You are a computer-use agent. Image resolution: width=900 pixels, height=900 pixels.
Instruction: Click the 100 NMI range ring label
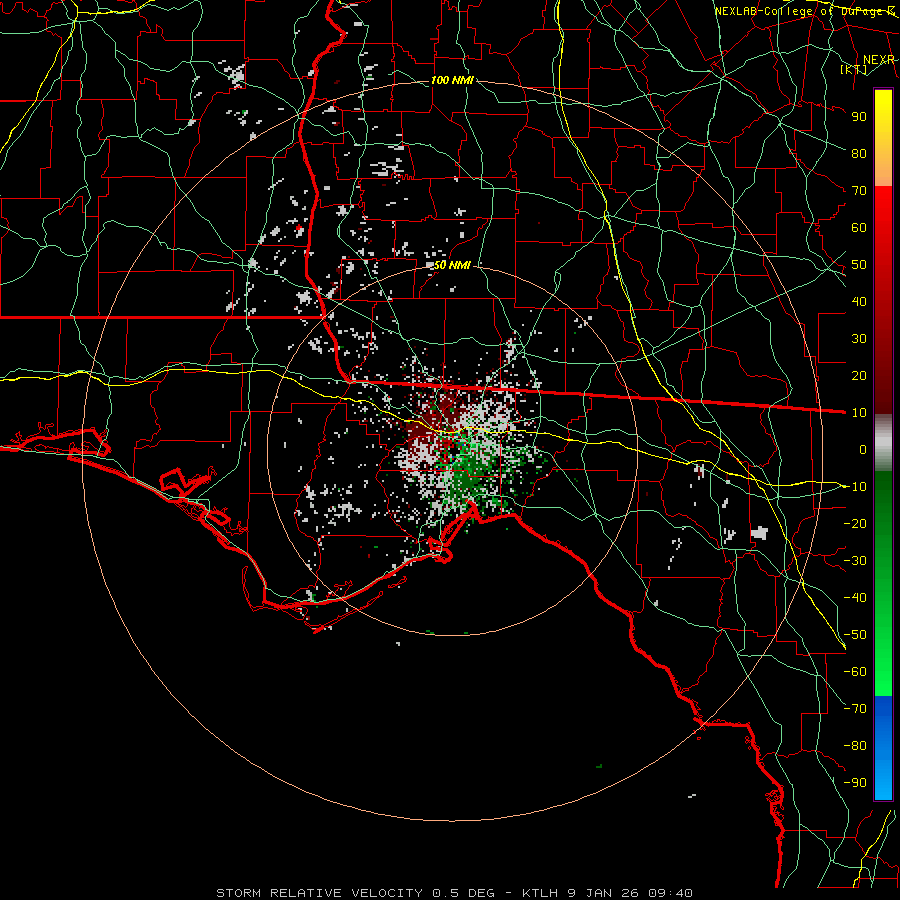[x=452, y=80]
